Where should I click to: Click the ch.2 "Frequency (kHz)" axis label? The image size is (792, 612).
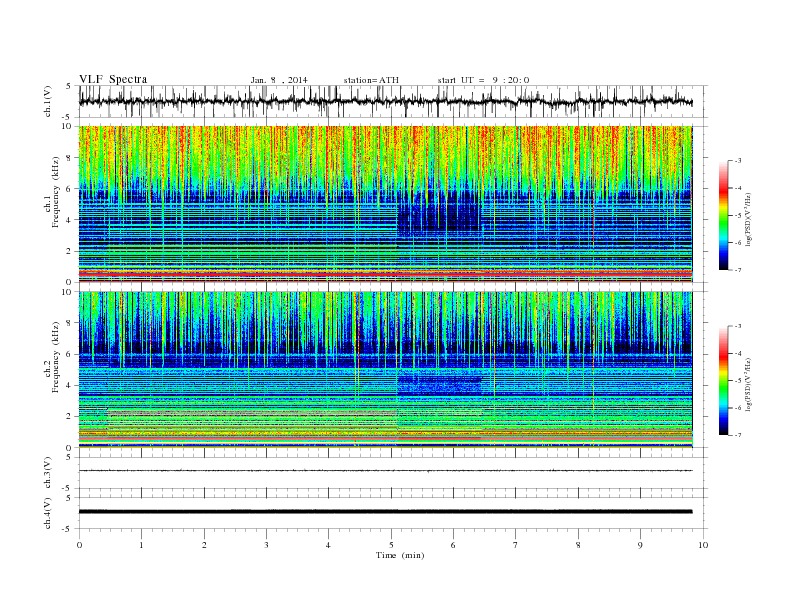pos(56,356)
